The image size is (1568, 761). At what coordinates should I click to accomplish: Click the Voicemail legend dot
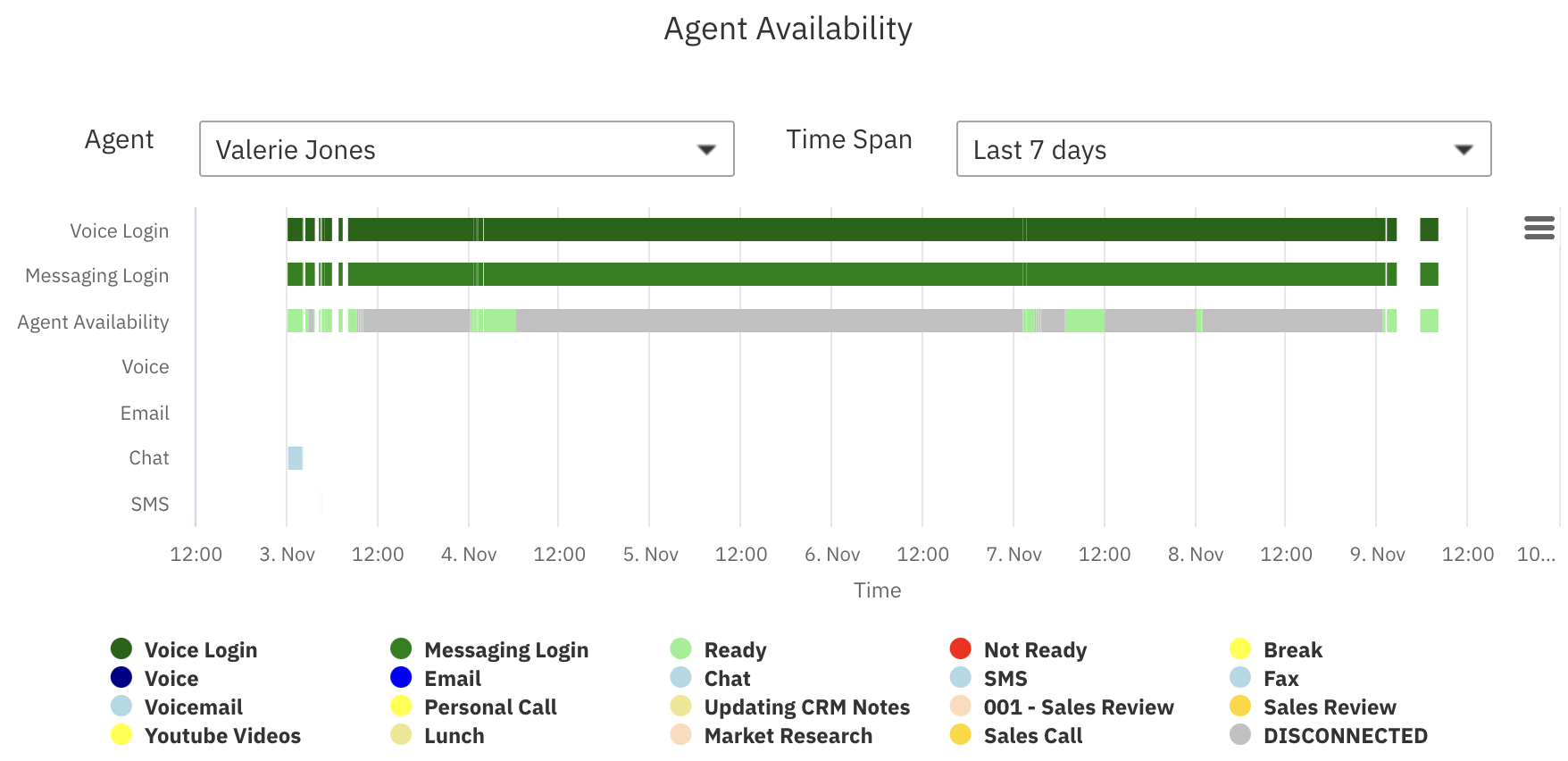pos(121,707)
